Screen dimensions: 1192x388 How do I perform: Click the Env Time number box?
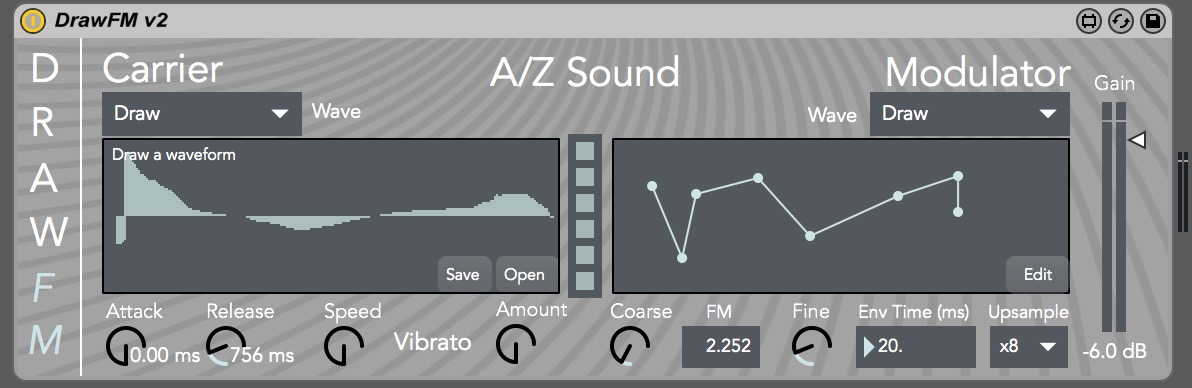tap(916, 347)
